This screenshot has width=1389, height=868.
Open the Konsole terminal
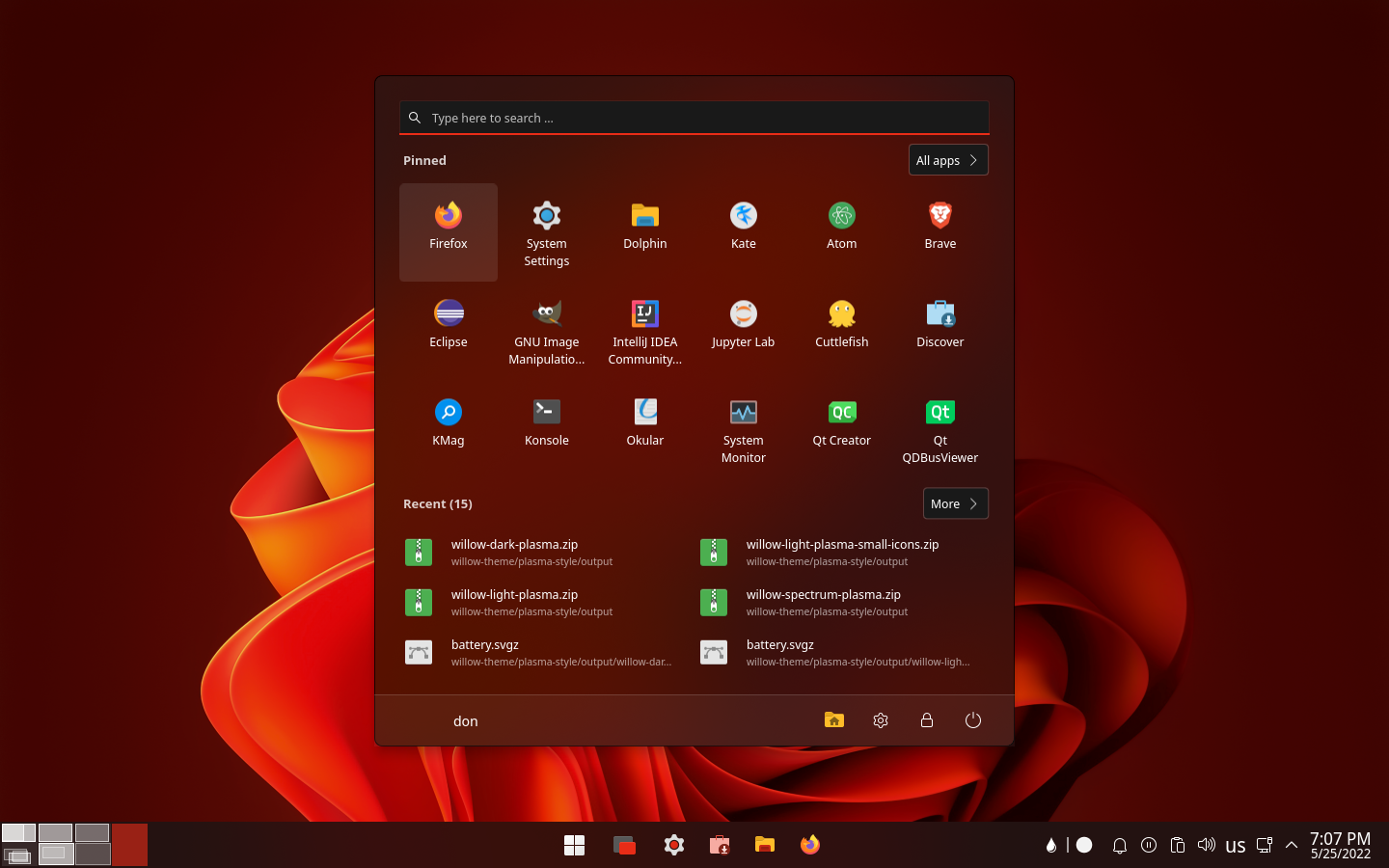pos(547,429)
